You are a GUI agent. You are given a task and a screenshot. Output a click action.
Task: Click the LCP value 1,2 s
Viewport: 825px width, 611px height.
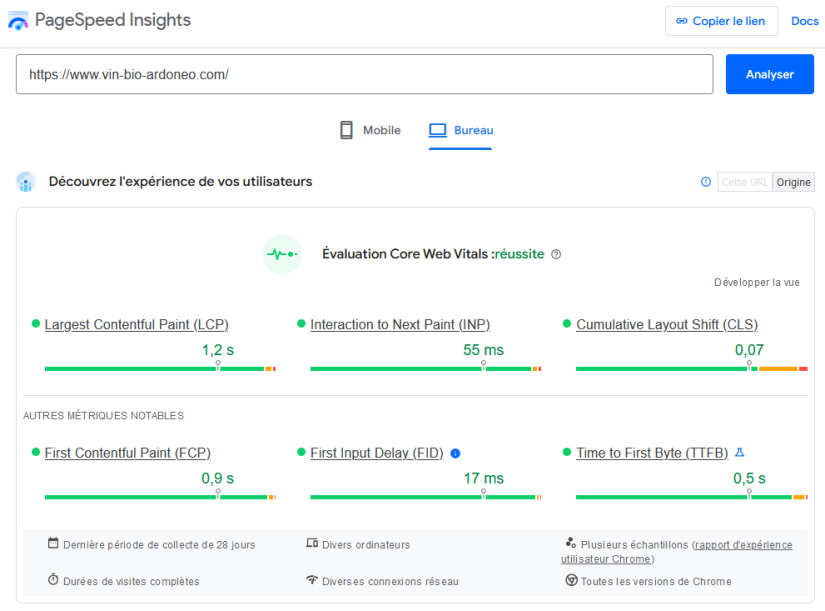click(x=218, y=350)
